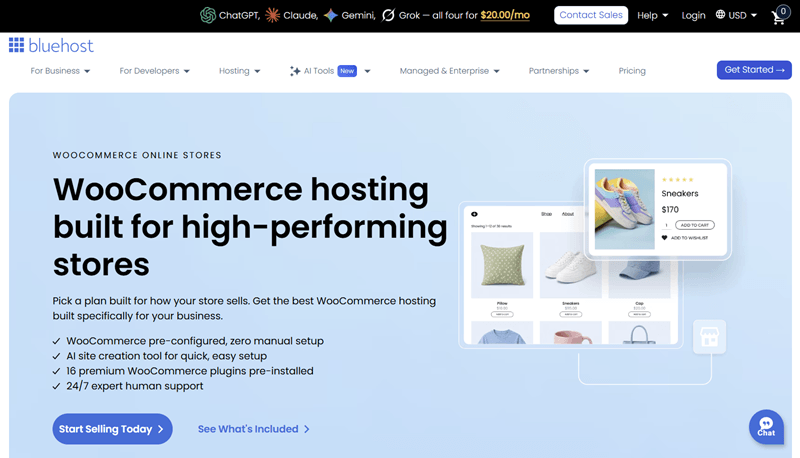The width and height of the screenshot is (800, 458).
Task: Expand the For Business menu
Action: tap(60, 71)
